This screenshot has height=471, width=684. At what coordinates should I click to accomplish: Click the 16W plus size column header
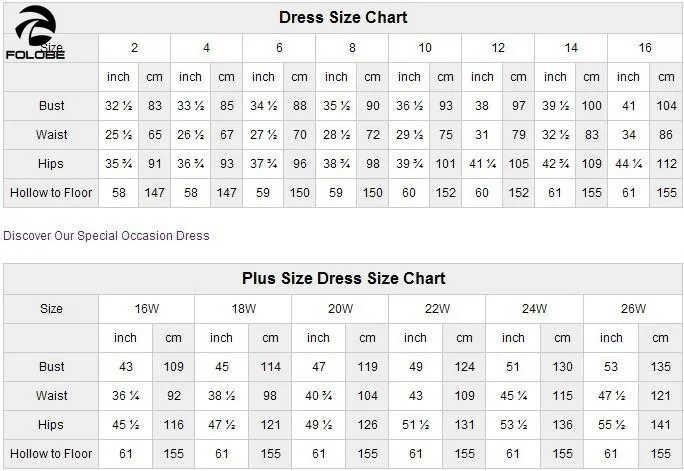(147, 309)
